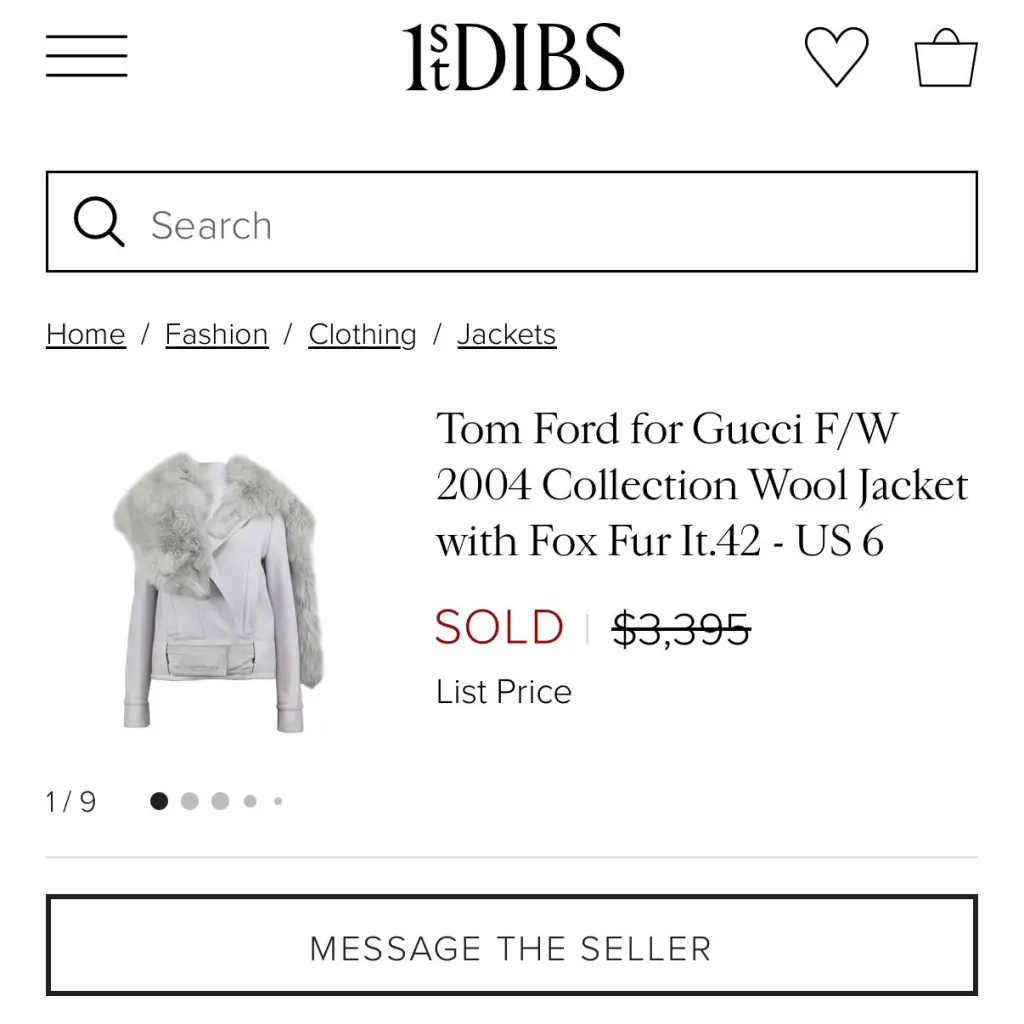
Task: Click the red SOLD status label
Action: (499, 627)
